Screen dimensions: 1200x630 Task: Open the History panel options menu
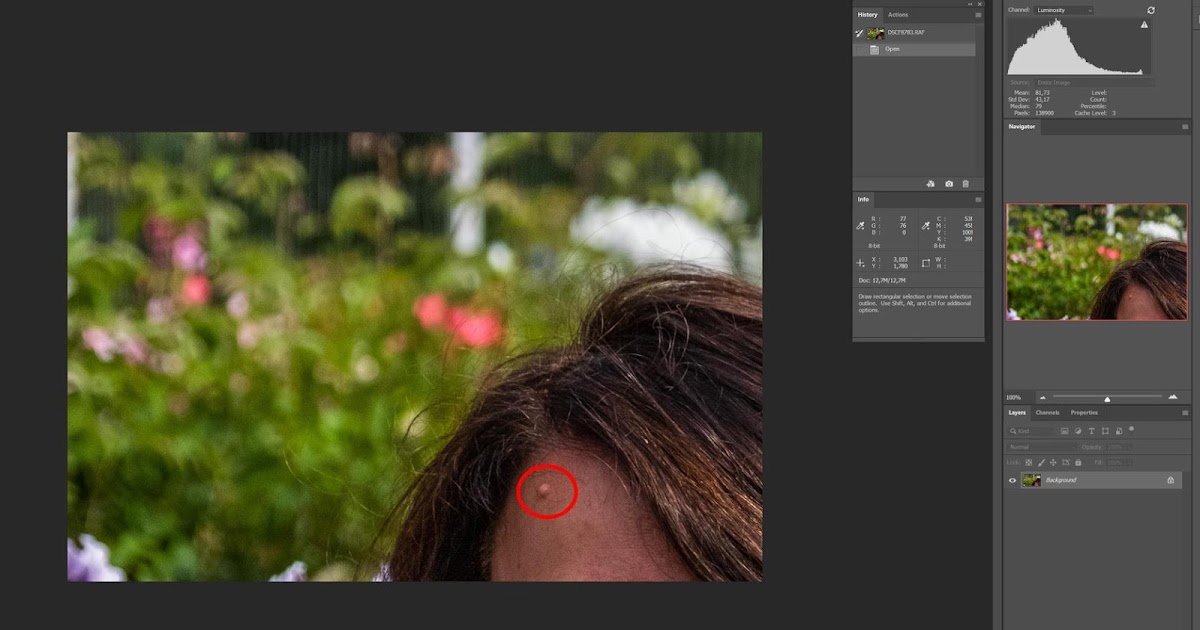click(978, 15)
